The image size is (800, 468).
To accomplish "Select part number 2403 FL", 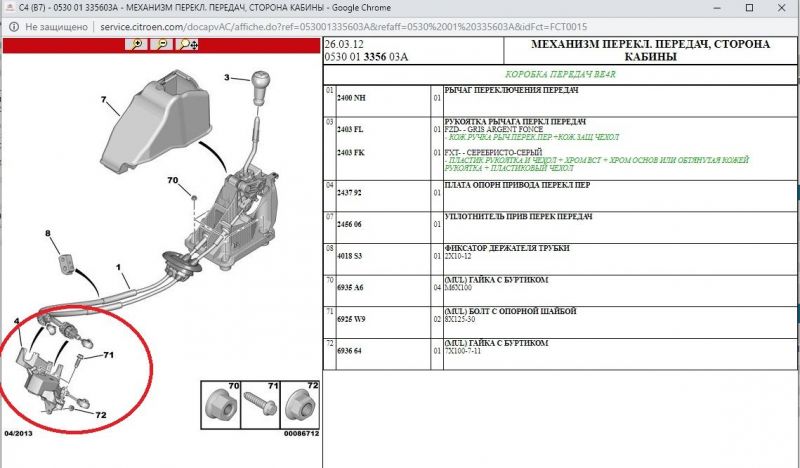I will coord(351,129).
